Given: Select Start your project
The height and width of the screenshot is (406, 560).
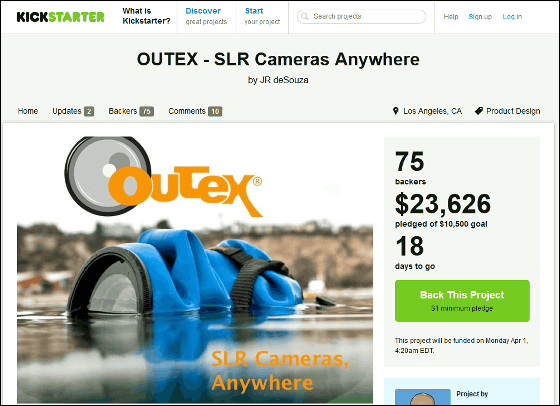Looking at the screenshot, I should tap(262, 16).
